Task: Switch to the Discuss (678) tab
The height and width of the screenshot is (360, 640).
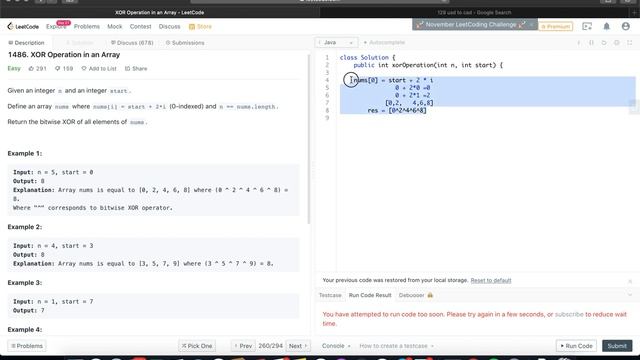Action: click(x=132, y=43)
